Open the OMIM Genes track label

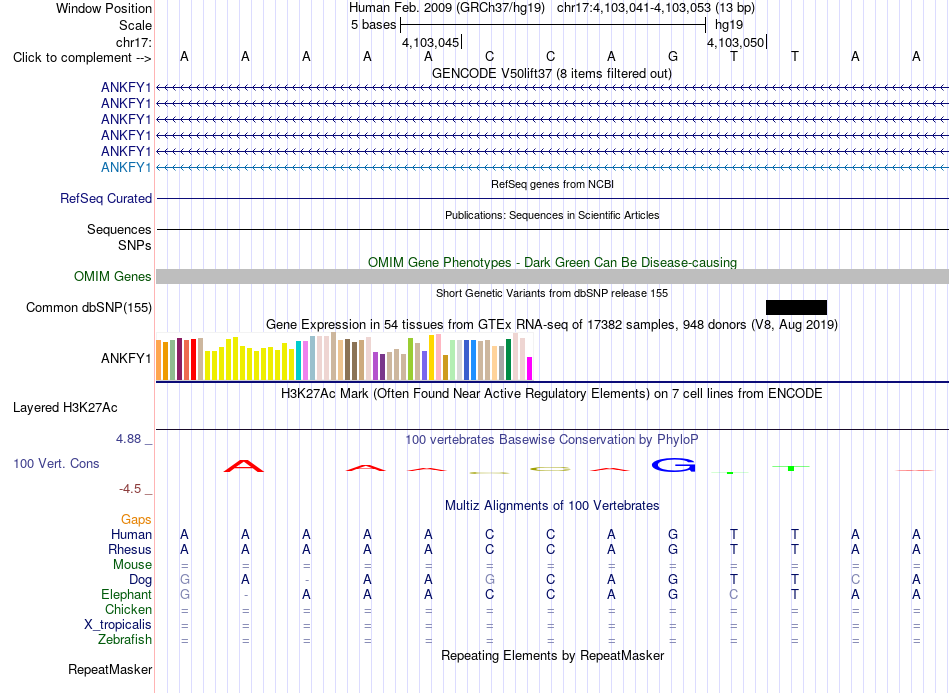[112, 276]
